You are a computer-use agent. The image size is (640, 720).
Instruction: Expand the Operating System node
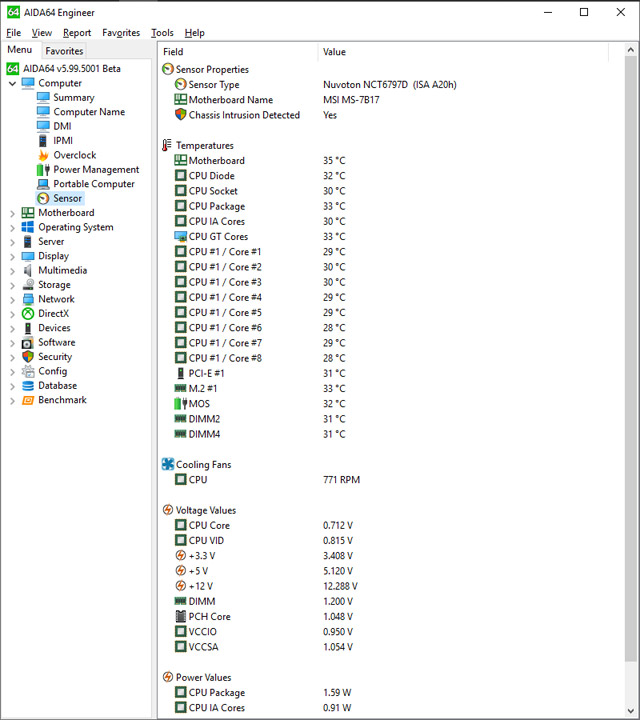[12, 228]
